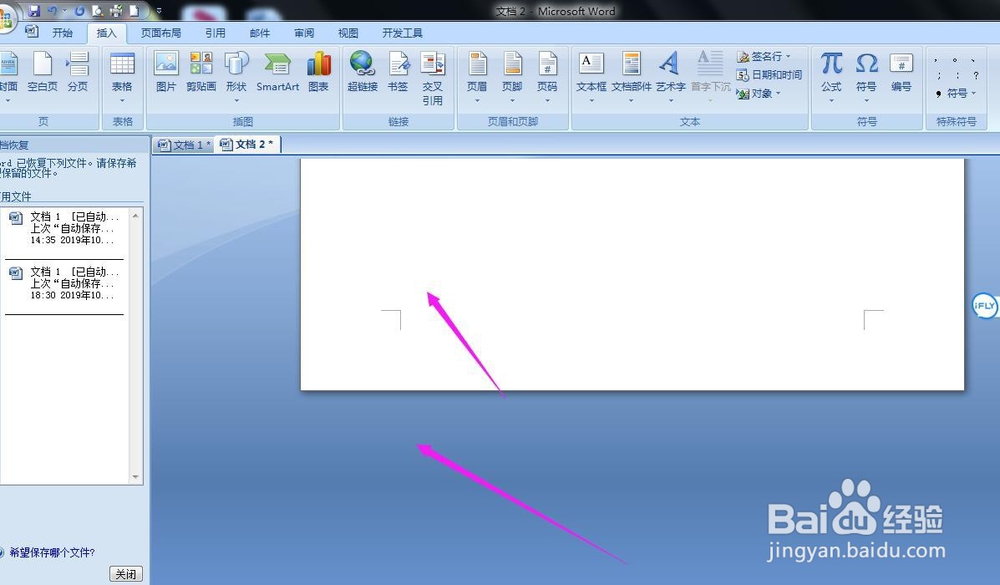Open the 视图 ribbon tab

[348, 33]
